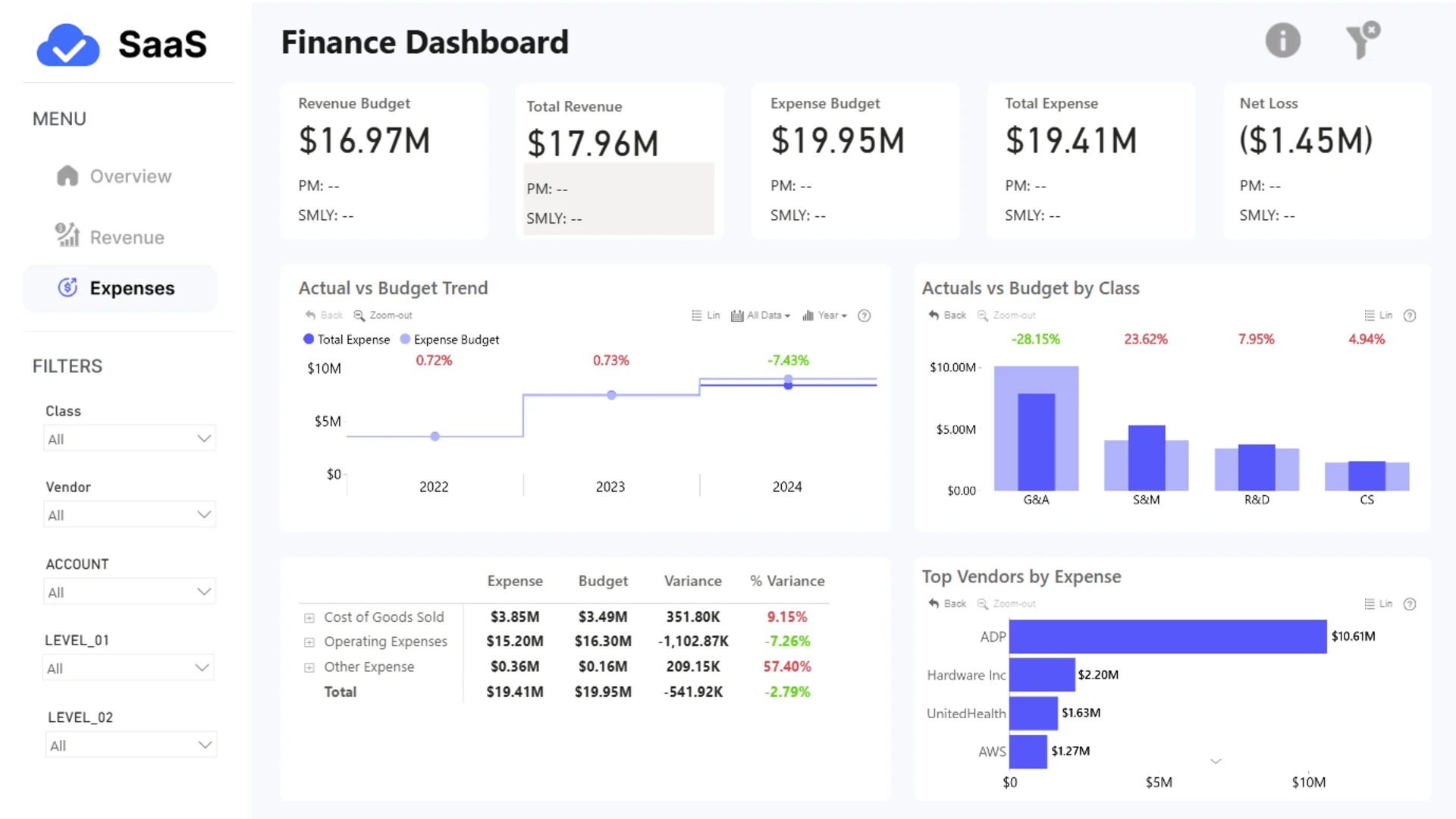Expand Other Expense row
1456x819 pixels.
click(x=309, y=667)
